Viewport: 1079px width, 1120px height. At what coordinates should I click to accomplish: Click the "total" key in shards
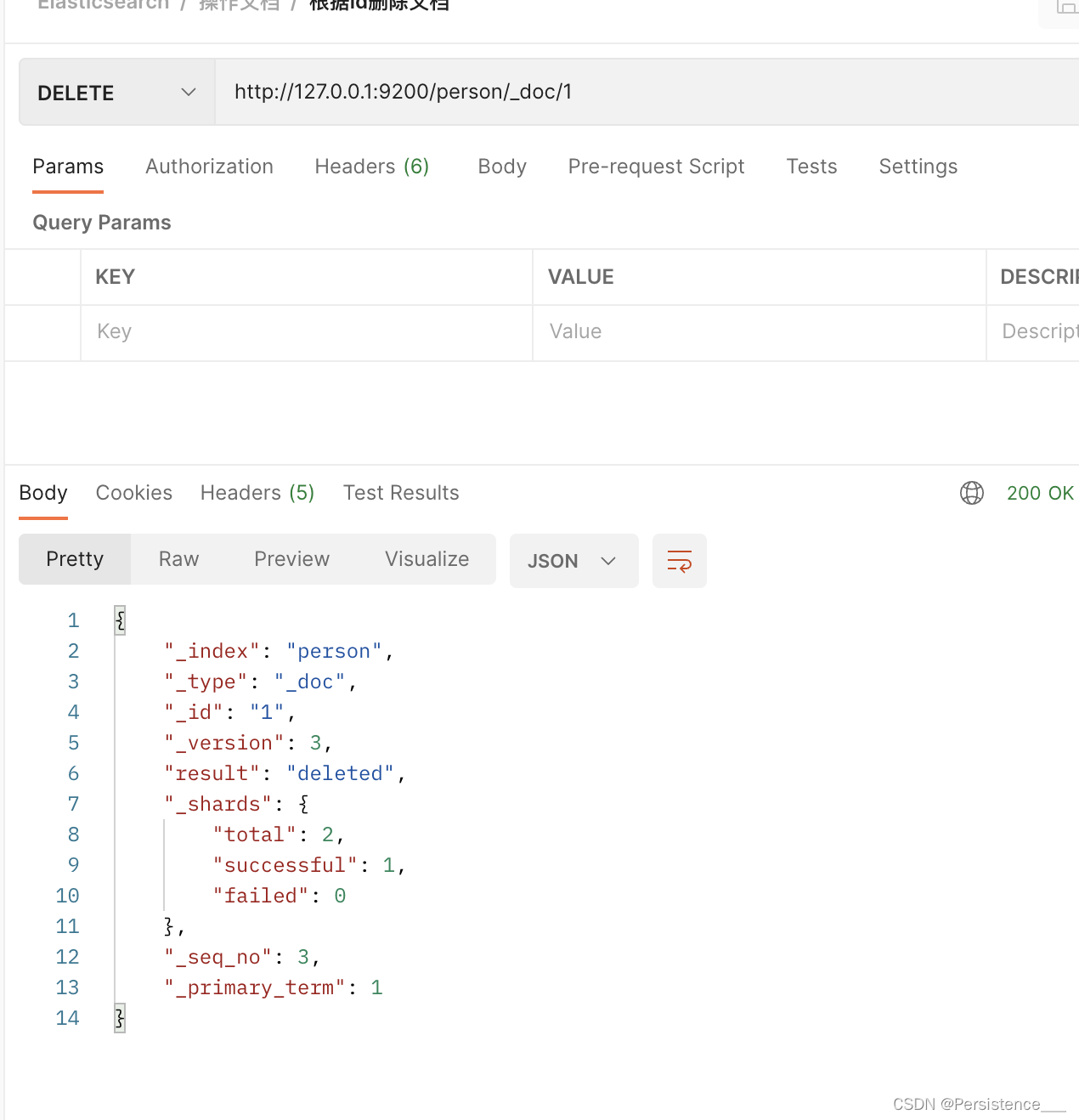(254, 835)
